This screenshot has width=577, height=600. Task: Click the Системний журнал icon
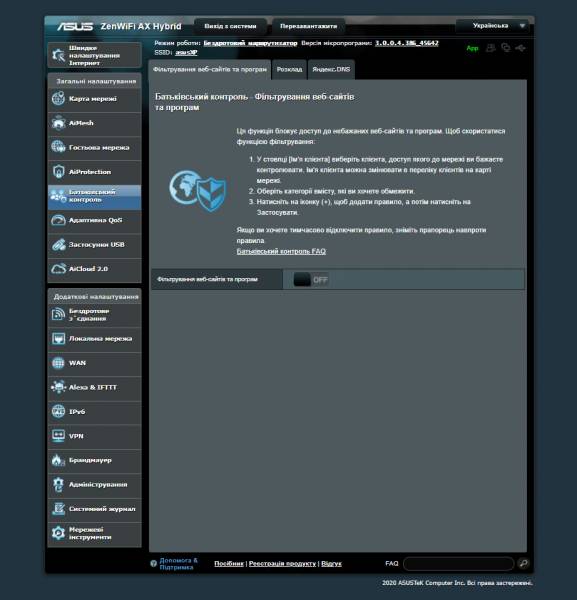coord(59,509)
